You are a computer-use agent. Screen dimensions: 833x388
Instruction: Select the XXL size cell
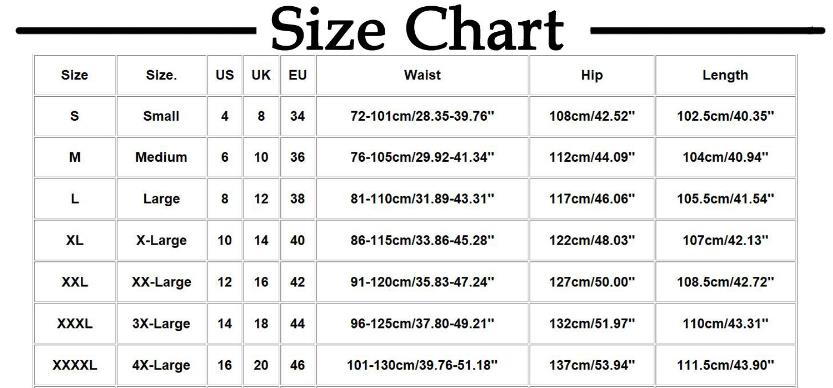[x=74, y=282]
